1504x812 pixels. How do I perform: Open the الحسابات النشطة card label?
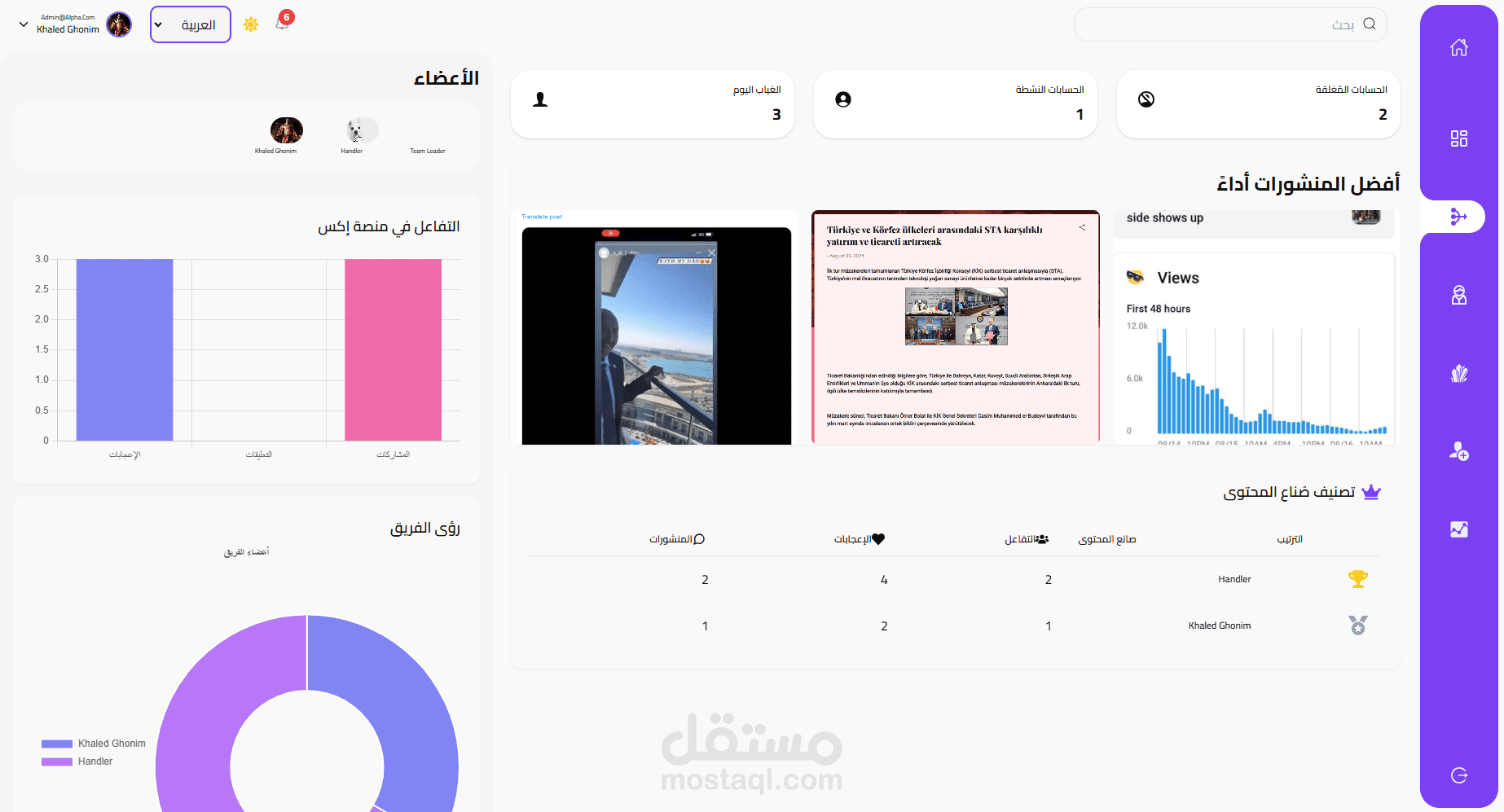point(1049,90)
